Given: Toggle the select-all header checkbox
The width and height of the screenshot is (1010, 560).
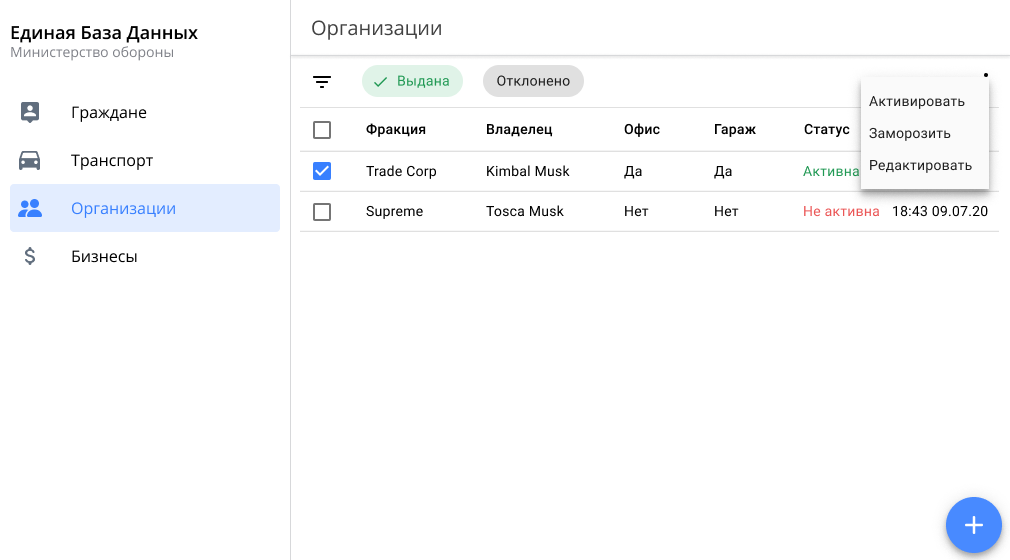Looking at the screenshot, I should (x=322, y=130).
